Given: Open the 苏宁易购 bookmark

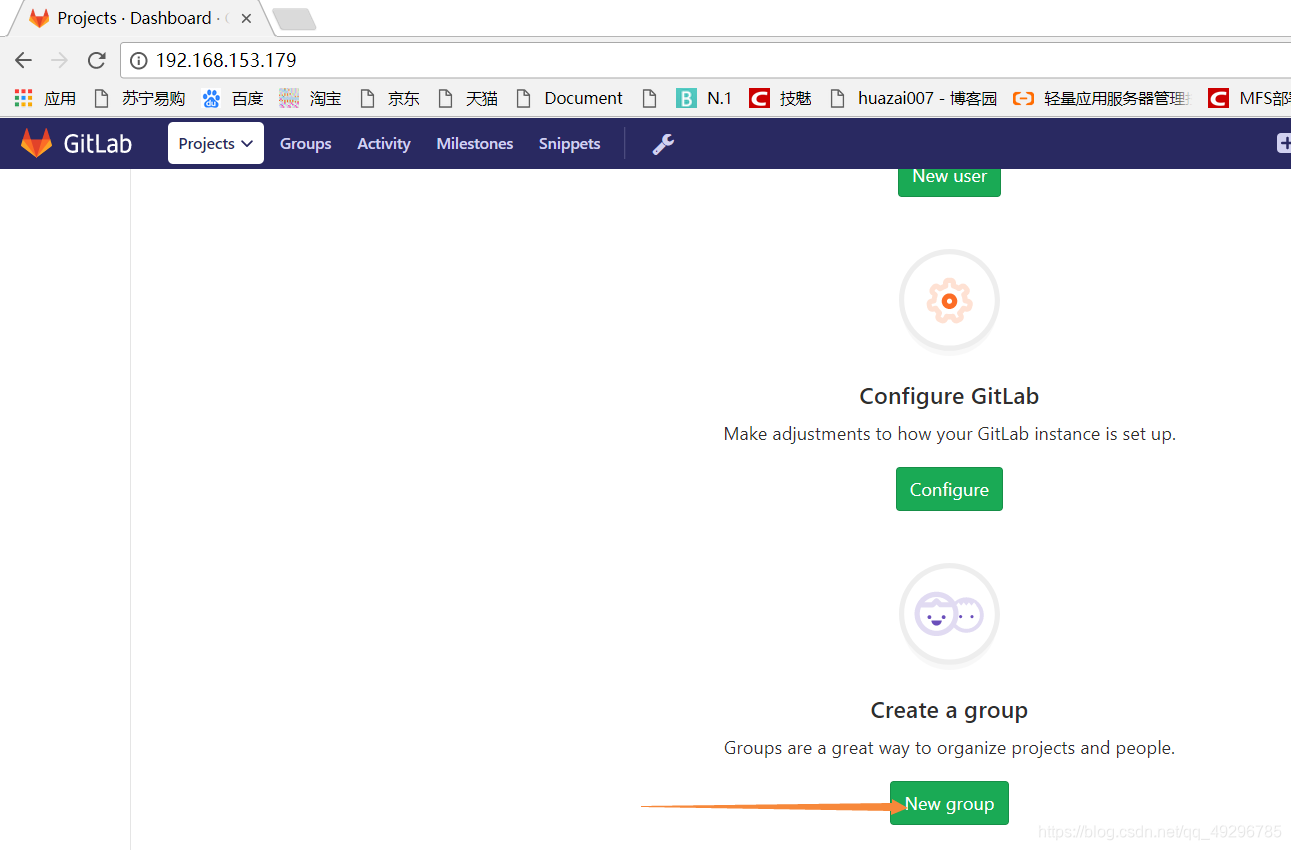Looking at the screenshot, I should pos(139,98).
